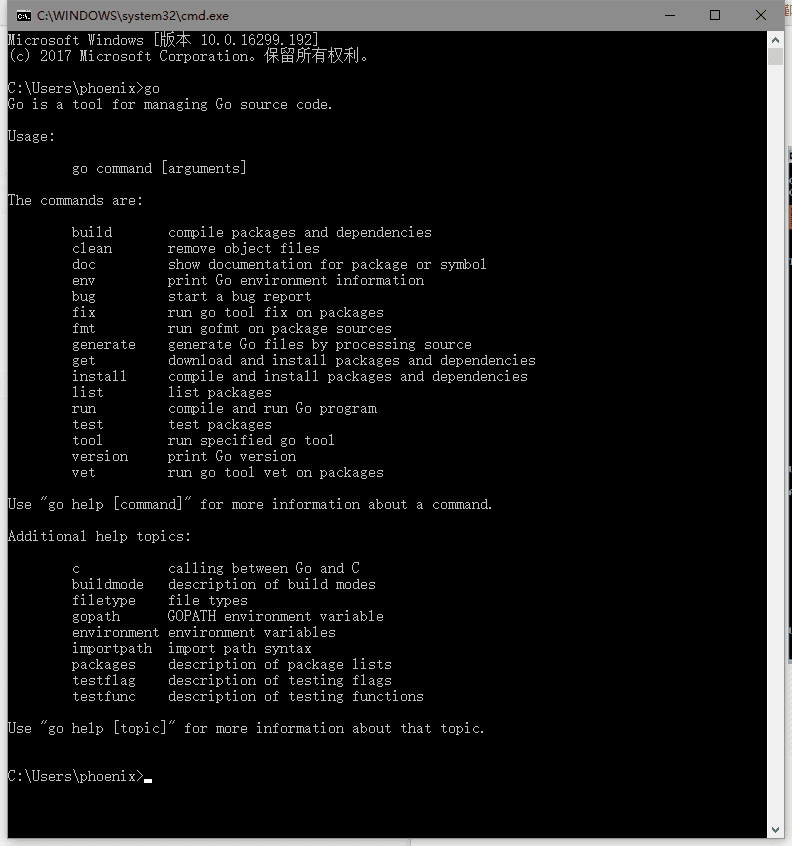
Task: Minimize the cmd.exe window
Action: [670, 16]
